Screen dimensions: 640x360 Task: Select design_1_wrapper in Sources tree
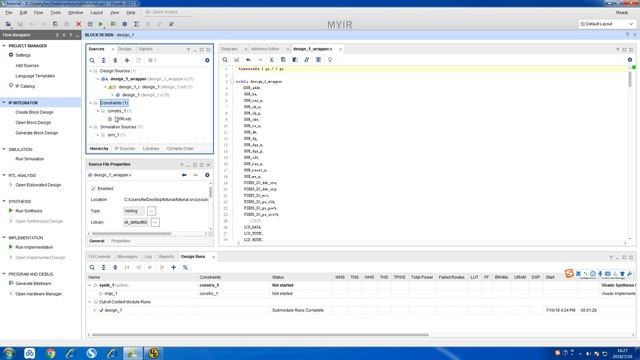click(x=128, y=79)
